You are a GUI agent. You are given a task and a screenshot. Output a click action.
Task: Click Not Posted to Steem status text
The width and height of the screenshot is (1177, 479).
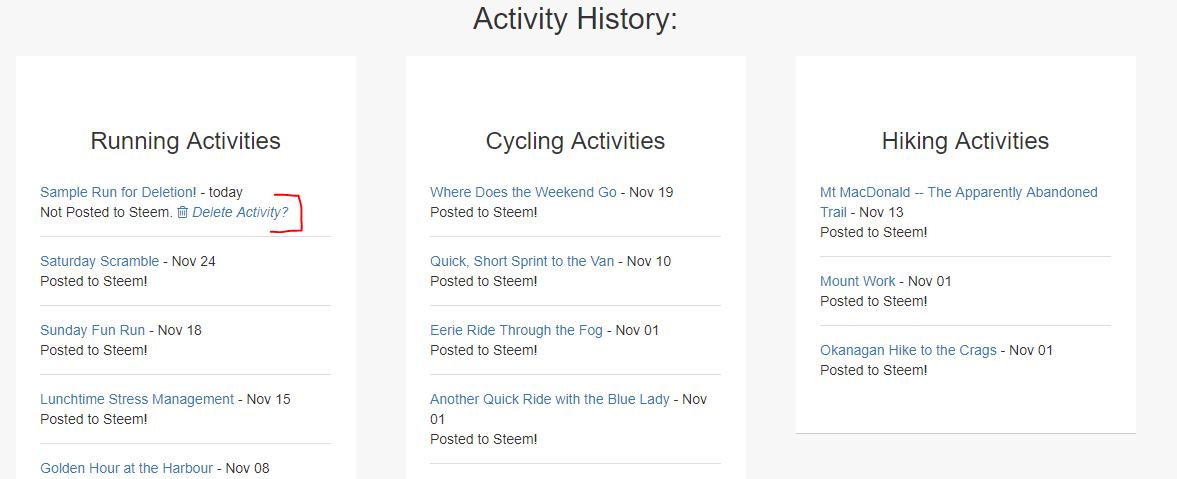pos(106,212)
